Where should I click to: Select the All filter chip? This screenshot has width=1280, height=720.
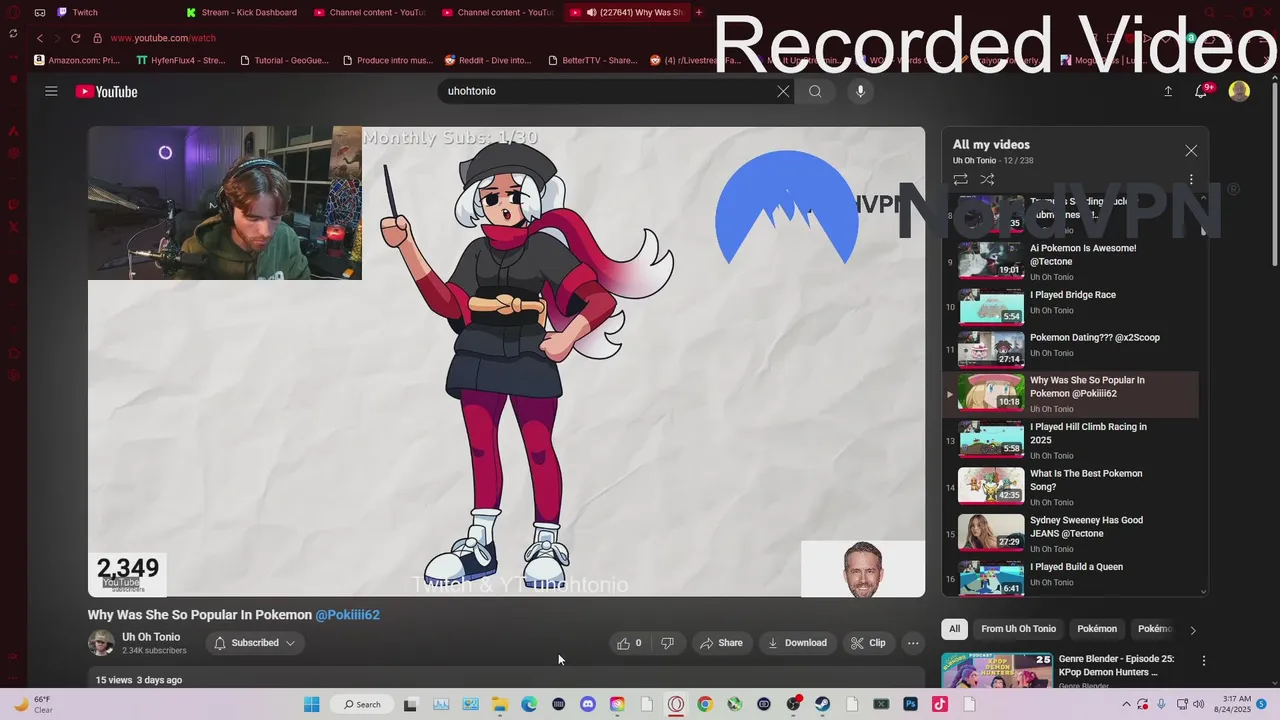[954, 629]
